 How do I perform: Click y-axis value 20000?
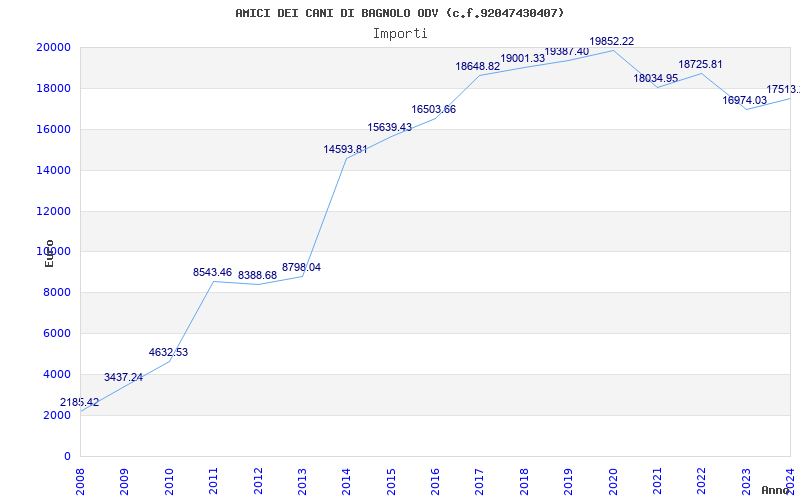click(53, 47)
